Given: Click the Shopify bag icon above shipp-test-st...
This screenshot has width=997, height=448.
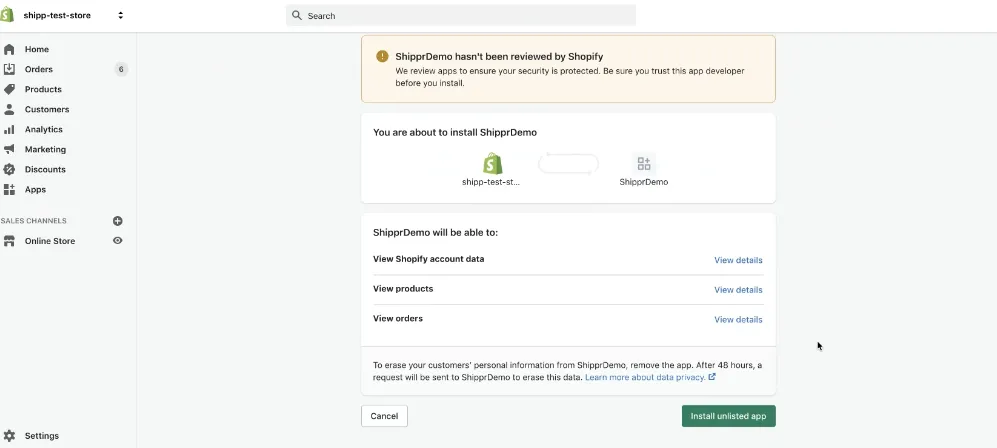Looking at the screenshot, I should click(492, 163).
